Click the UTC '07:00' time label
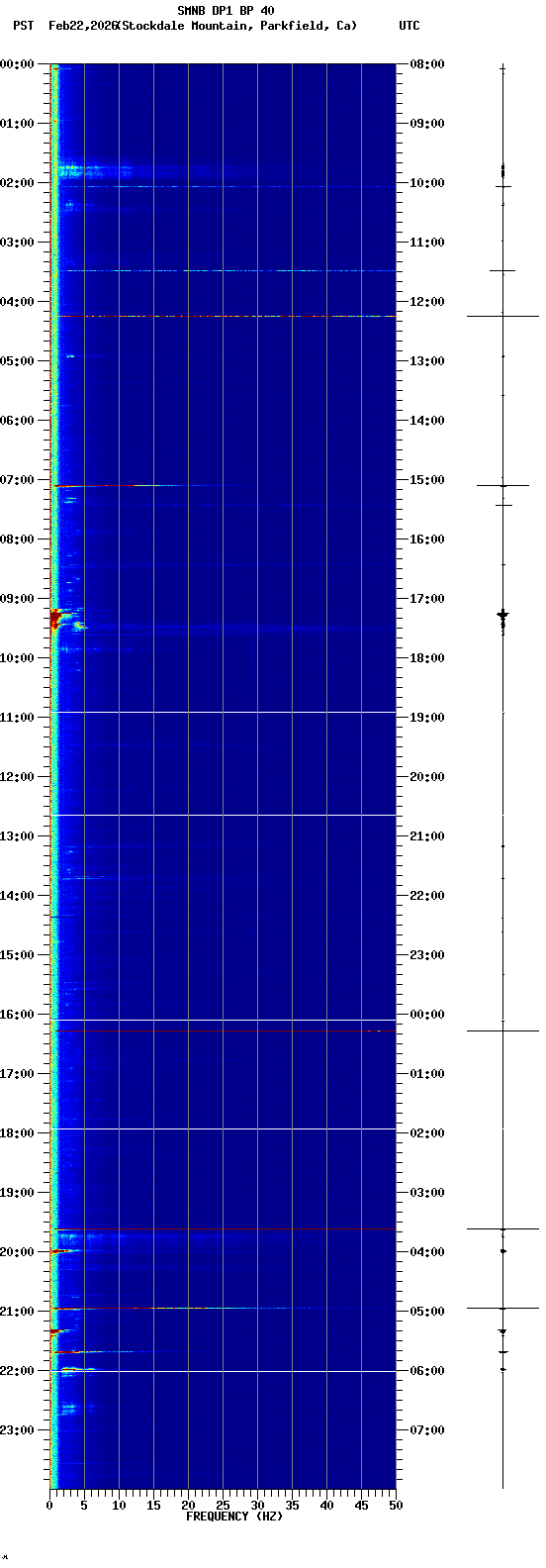The image size is (546, 1568). click(426, 1430)
